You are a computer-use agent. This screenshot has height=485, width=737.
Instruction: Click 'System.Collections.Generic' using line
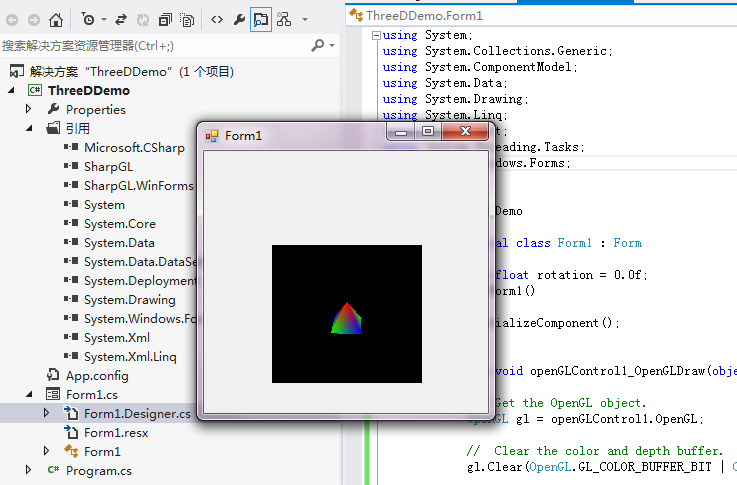516,51
